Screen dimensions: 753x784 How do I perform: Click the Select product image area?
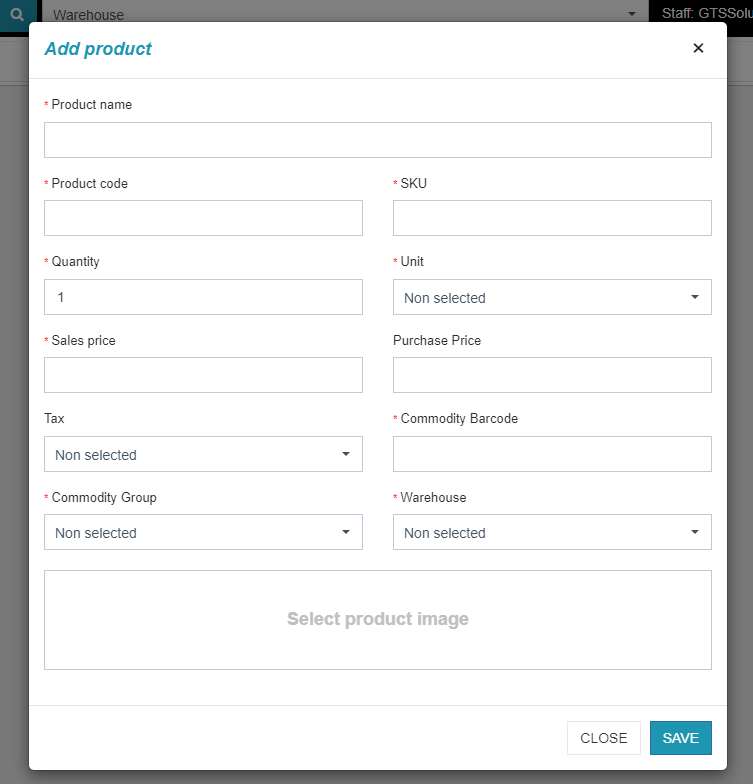378,619
